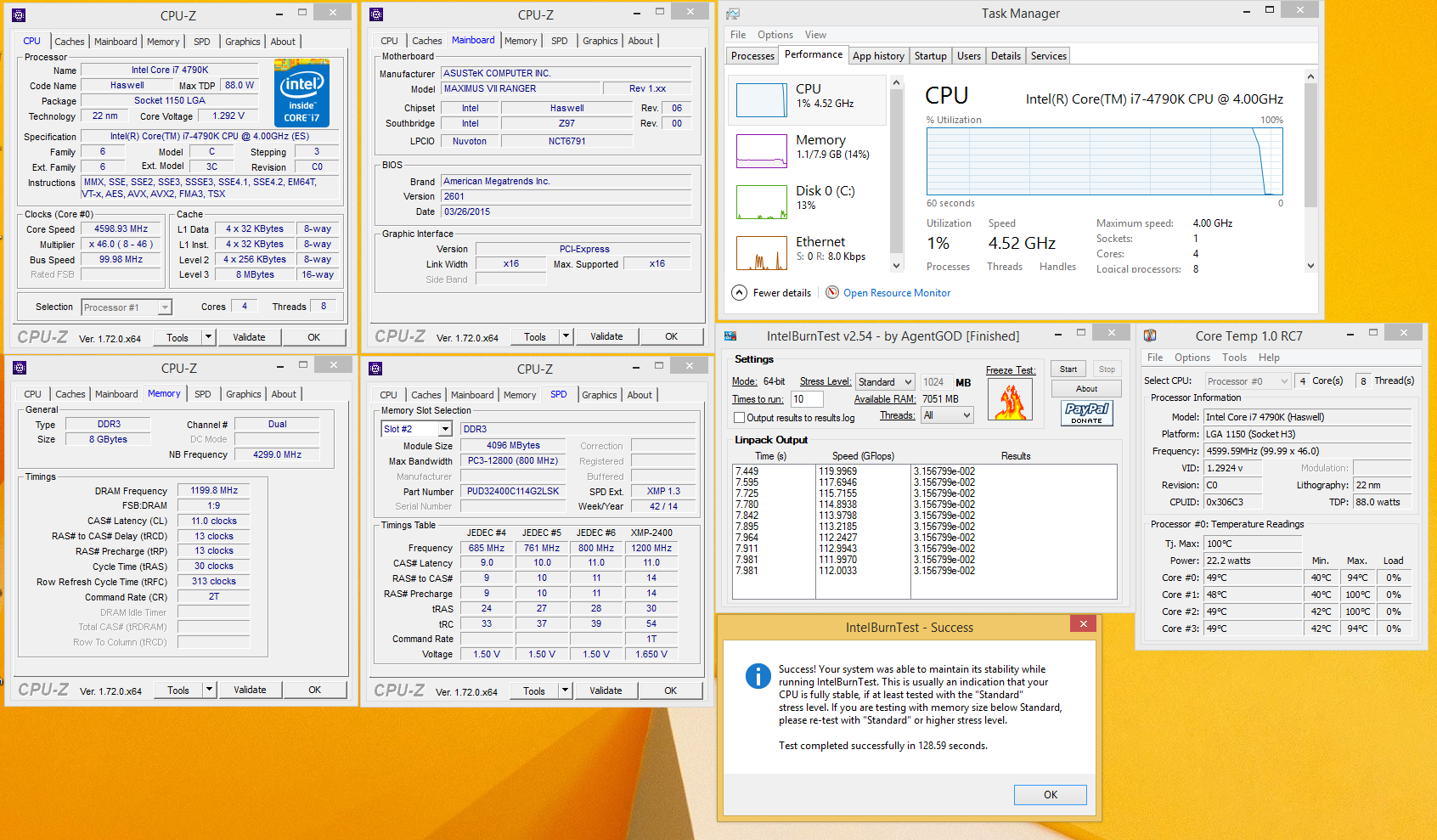The image size is (1437, 840).
Task: Click Fewer details chevron icon in Task Manager
Action: coord(739,292)
